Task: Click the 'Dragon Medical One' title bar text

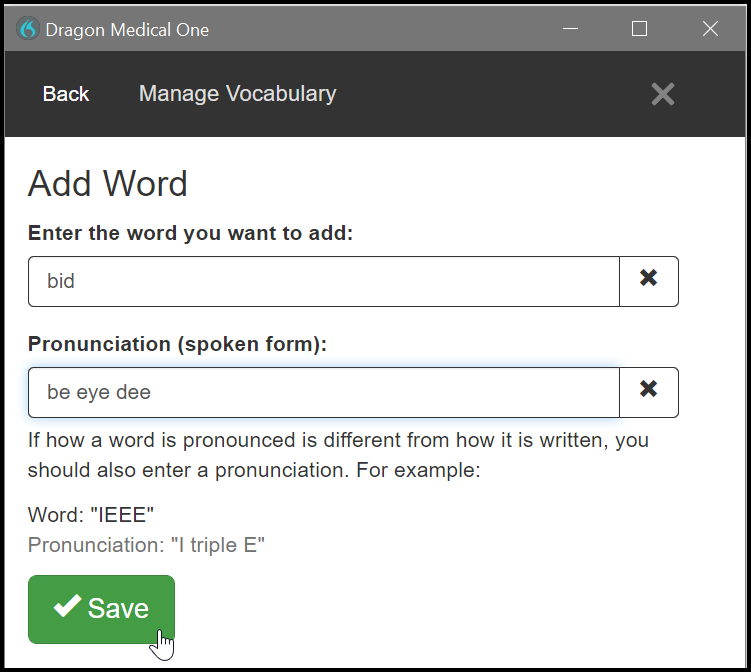Action: 127,30
